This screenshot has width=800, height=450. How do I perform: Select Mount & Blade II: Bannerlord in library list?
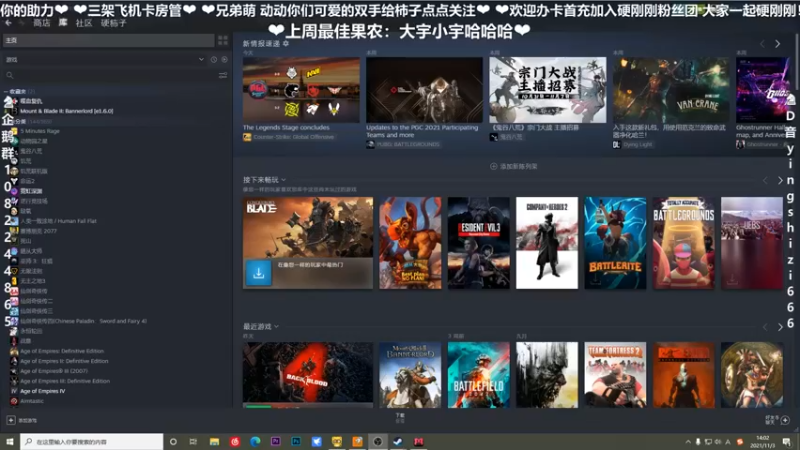click(x=66, y=111)
